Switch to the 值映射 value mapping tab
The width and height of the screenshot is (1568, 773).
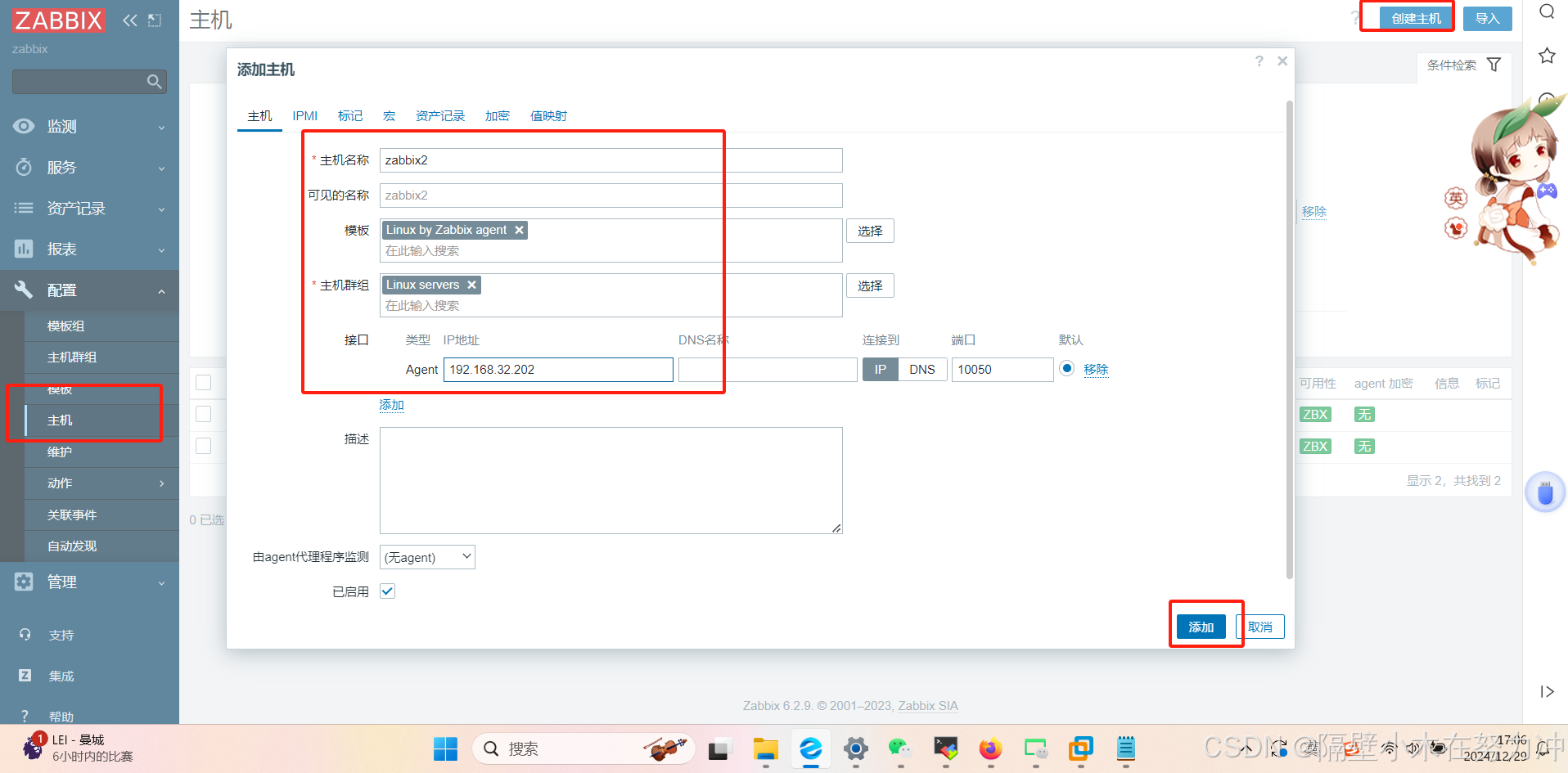[548, 116]
